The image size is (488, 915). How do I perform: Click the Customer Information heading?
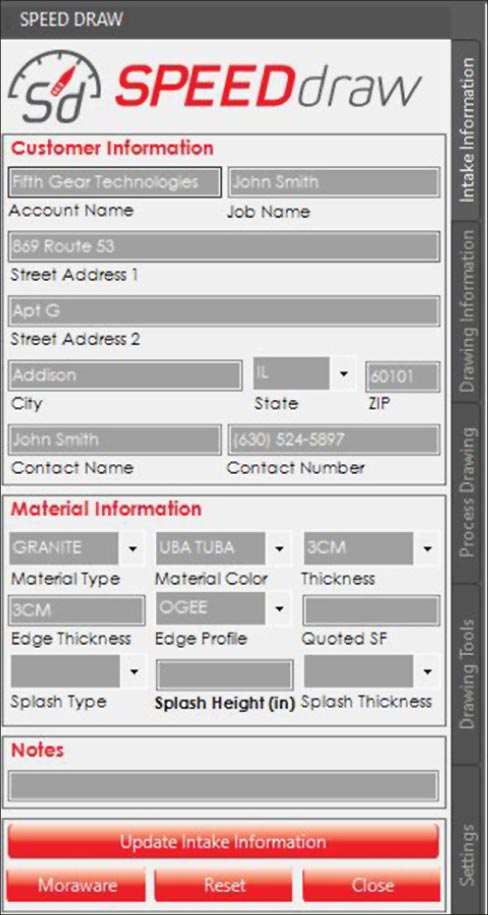click(x=112, y=148)
